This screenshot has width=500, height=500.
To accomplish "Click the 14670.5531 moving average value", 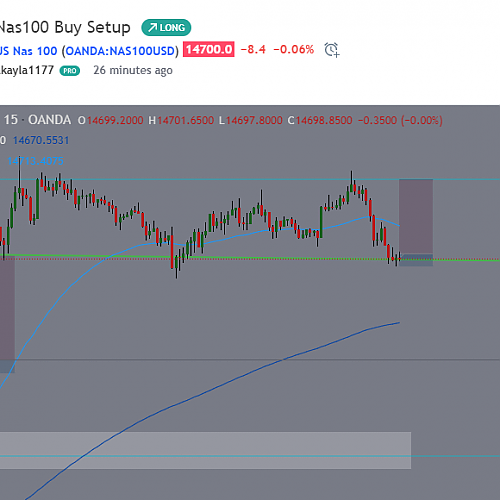I will click(41, 140).
